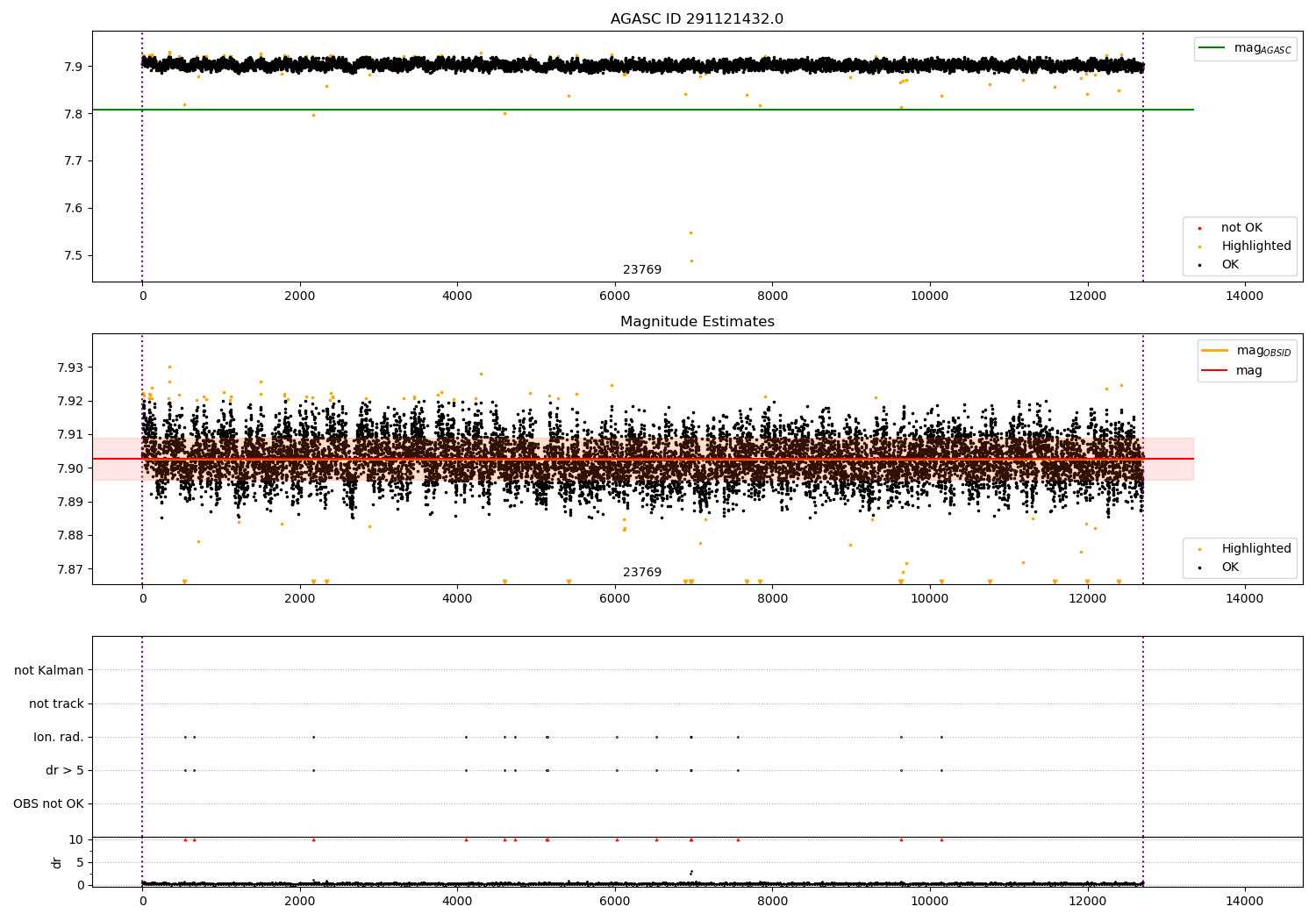This screenshot has height=921, width=1316.
Task: Click the orange mag OBSID legend entry
Action: point(1247,351)
